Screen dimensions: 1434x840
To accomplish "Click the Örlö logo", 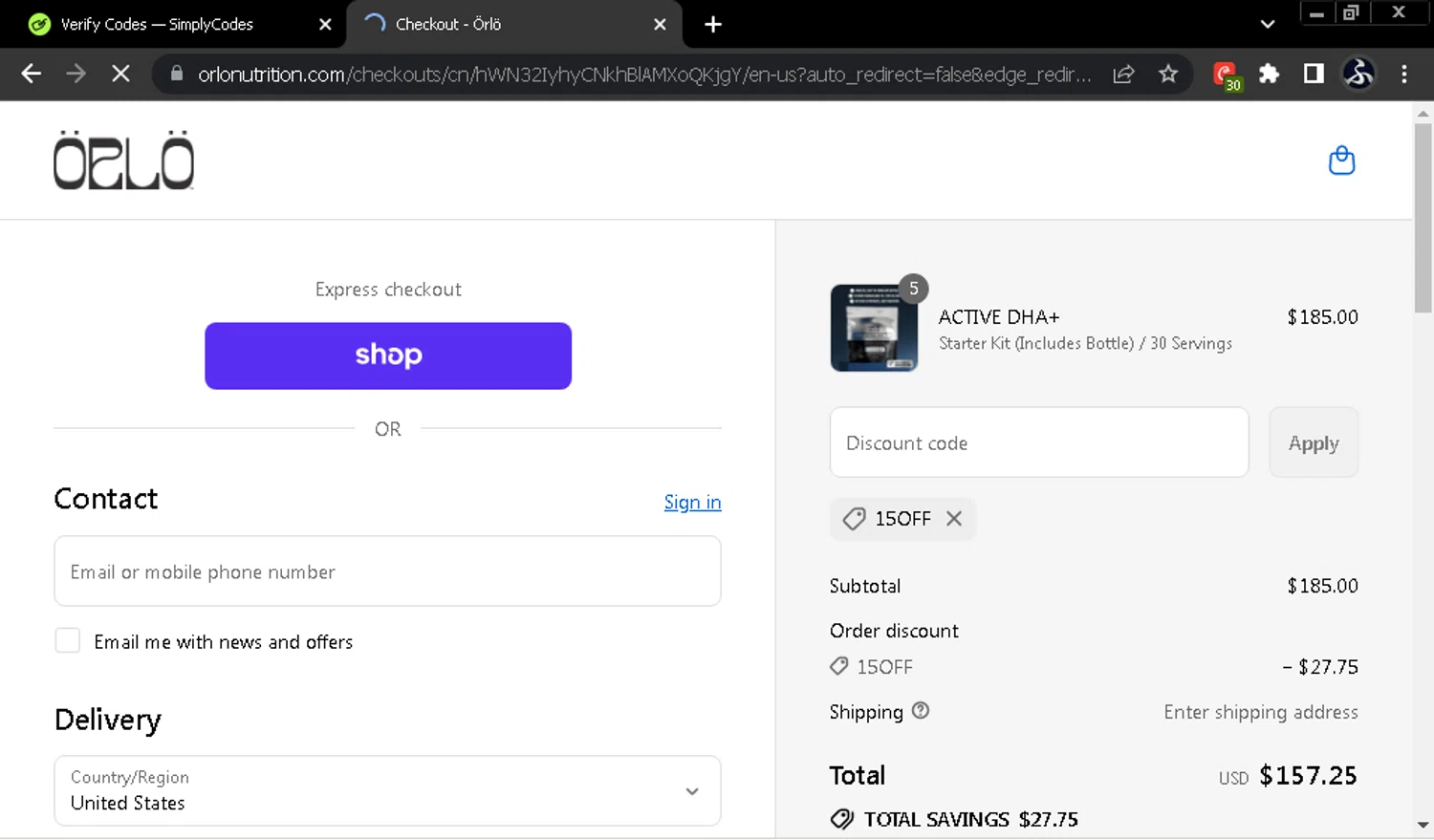I will [x=123, y=160].
